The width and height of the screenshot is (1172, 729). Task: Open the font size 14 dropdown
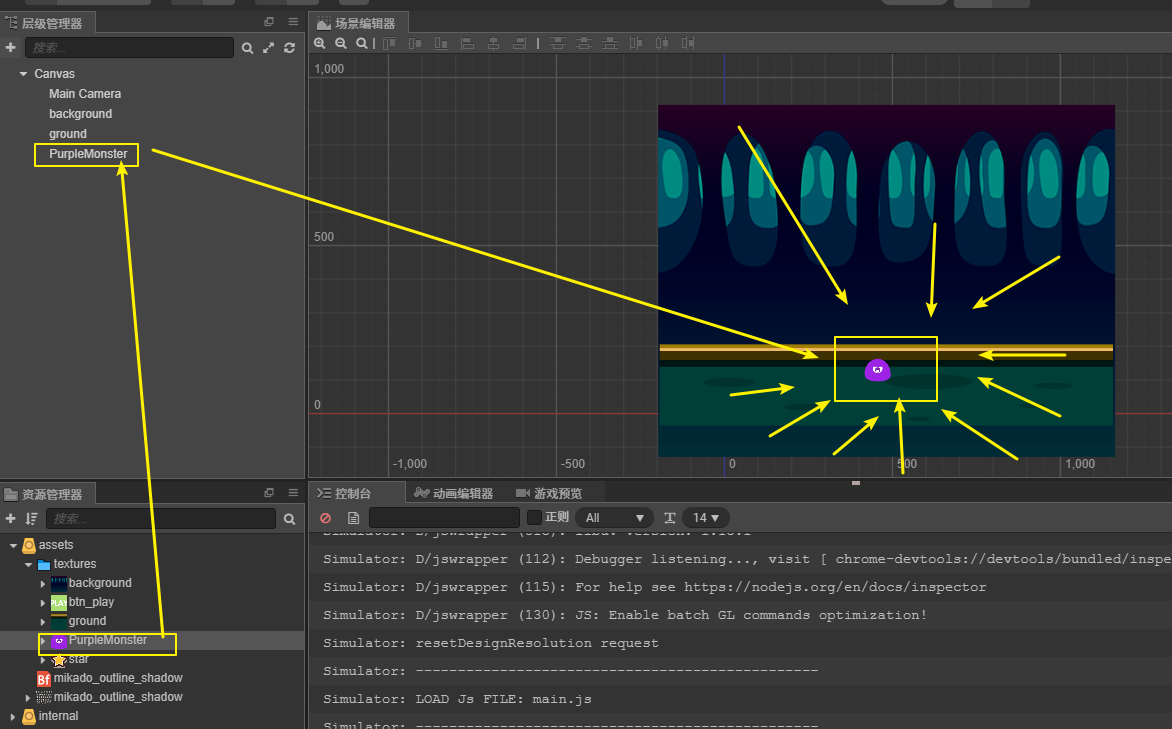pyautogui.click(x=706, y=518)
